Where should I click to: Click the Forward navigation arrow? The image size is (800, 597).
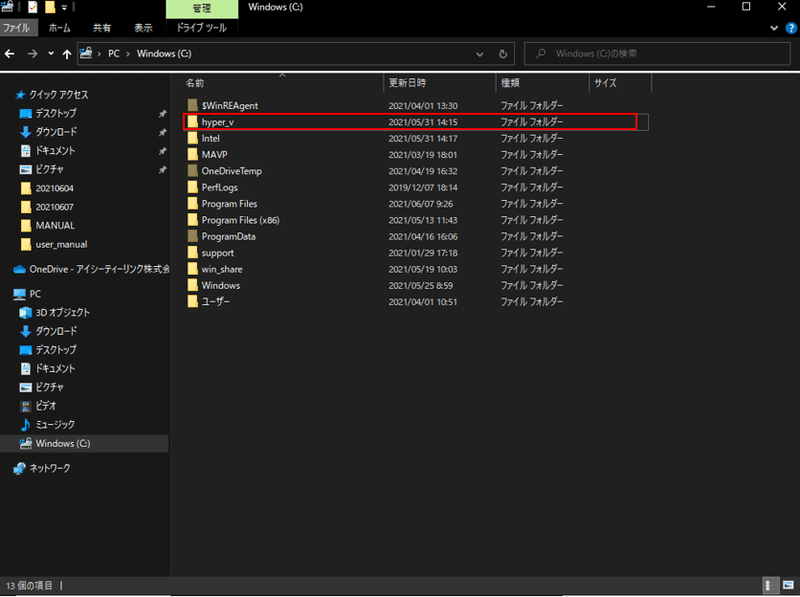(32, 54)
